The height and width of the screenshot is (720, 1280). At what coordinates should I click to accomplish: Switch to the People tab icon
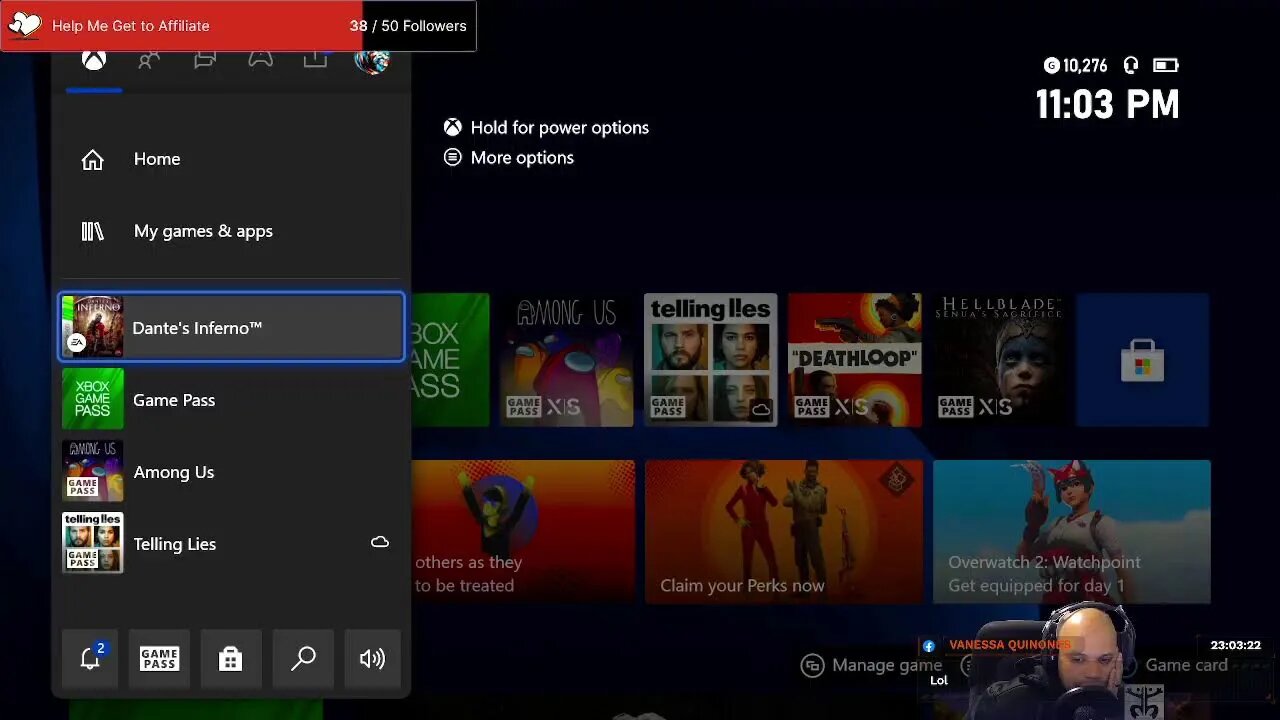point(149,61)
